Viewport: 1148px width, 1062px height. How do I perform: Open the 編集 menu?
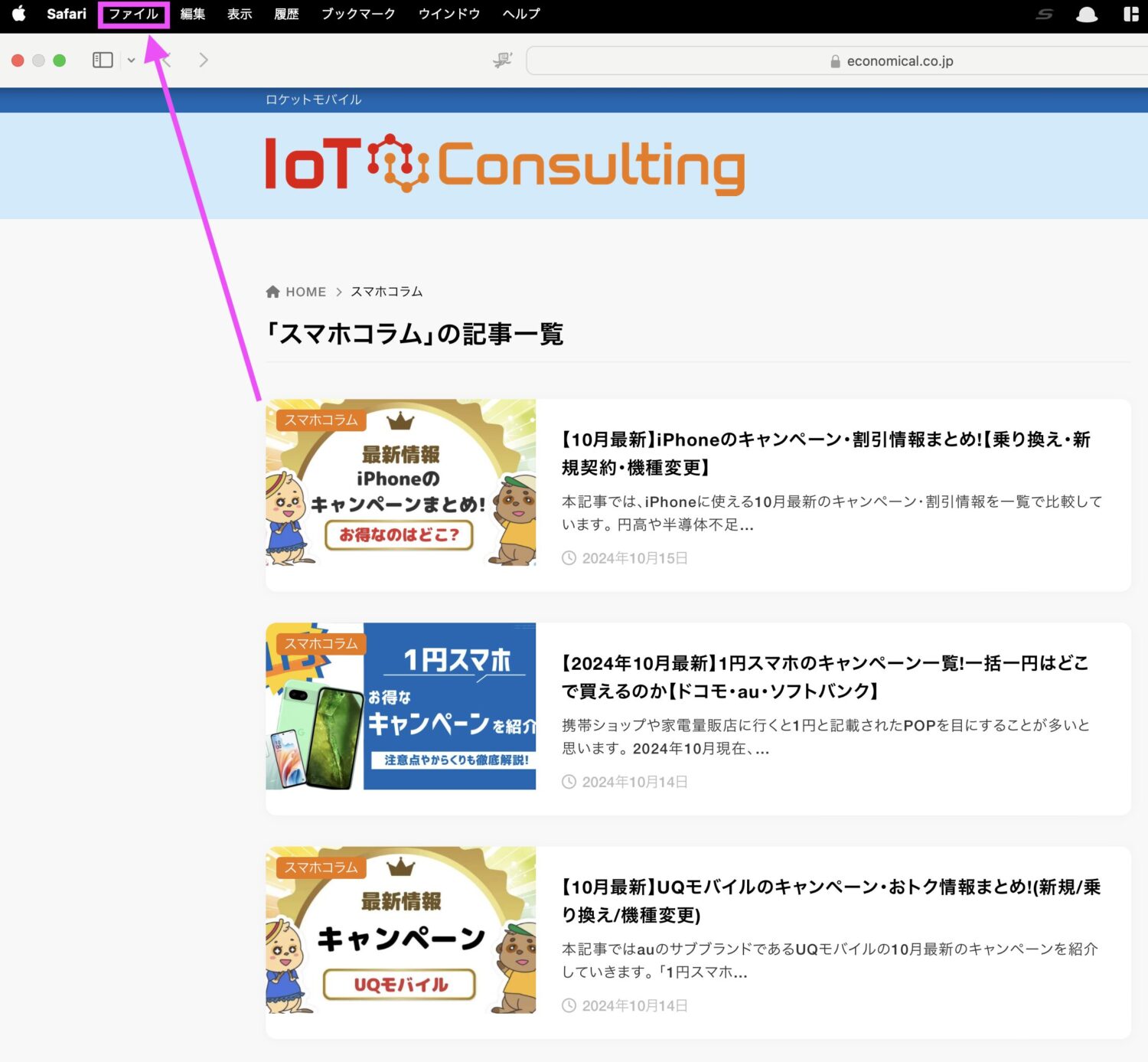point(193,14)
